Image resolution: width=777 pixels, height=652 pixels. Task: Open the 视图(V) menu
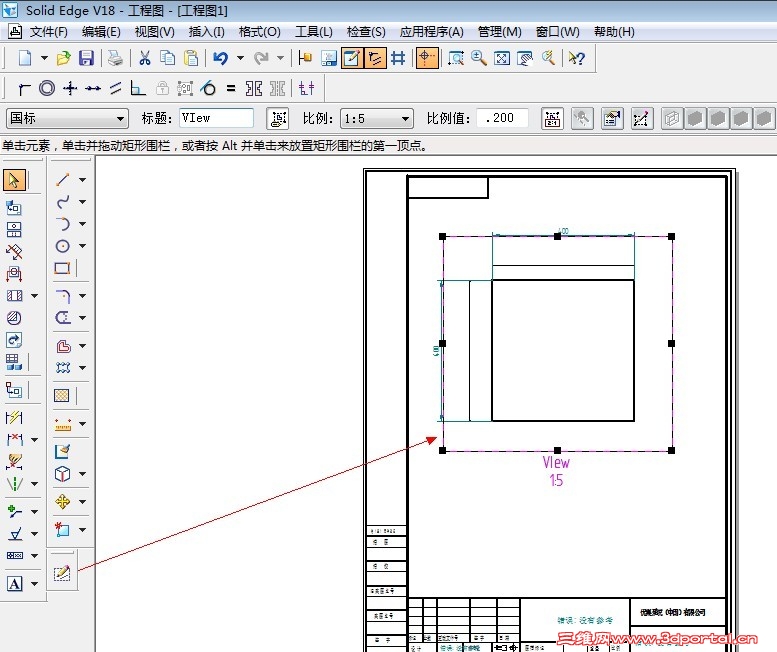coord(155,32)
